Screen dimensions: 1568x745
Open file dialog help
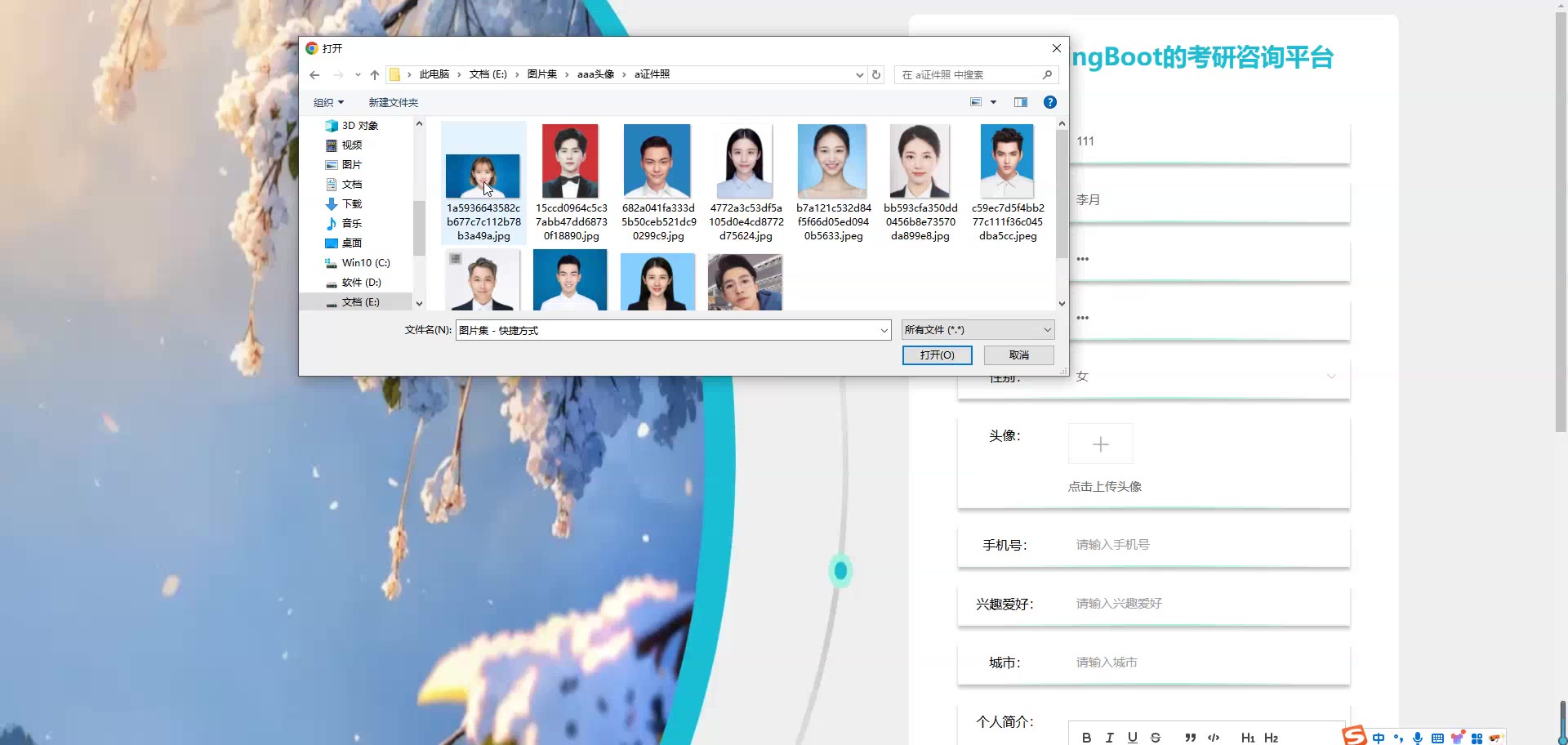[1050, 102]
